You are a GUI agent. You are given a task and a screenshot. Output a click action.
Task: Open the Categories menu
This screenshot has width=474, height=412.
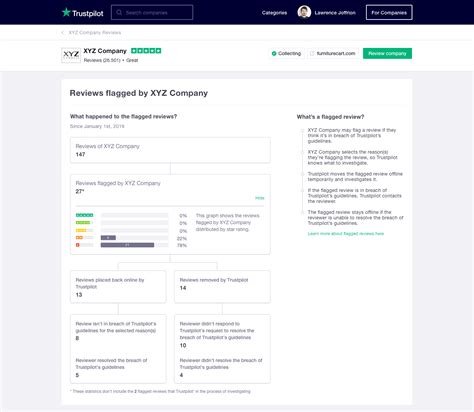pos(274,13)
